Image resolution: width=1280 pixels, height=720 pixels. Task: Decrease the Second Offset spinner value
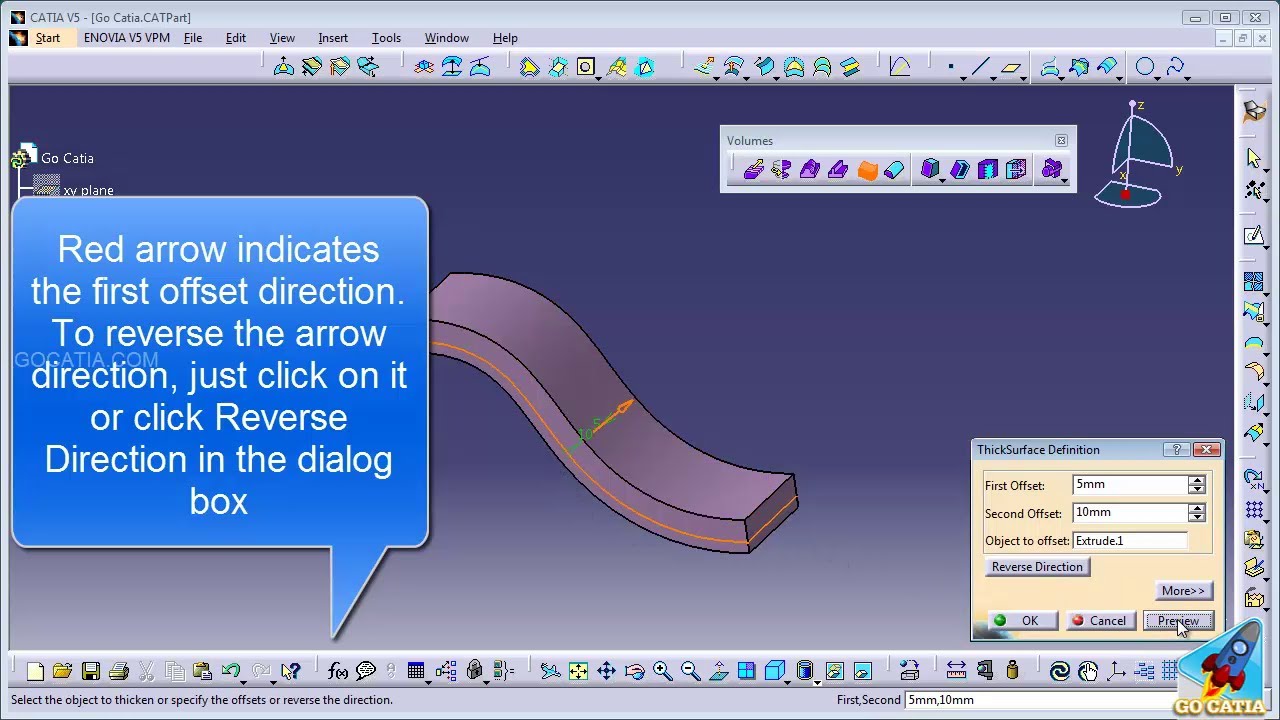tap(1196, 517)
